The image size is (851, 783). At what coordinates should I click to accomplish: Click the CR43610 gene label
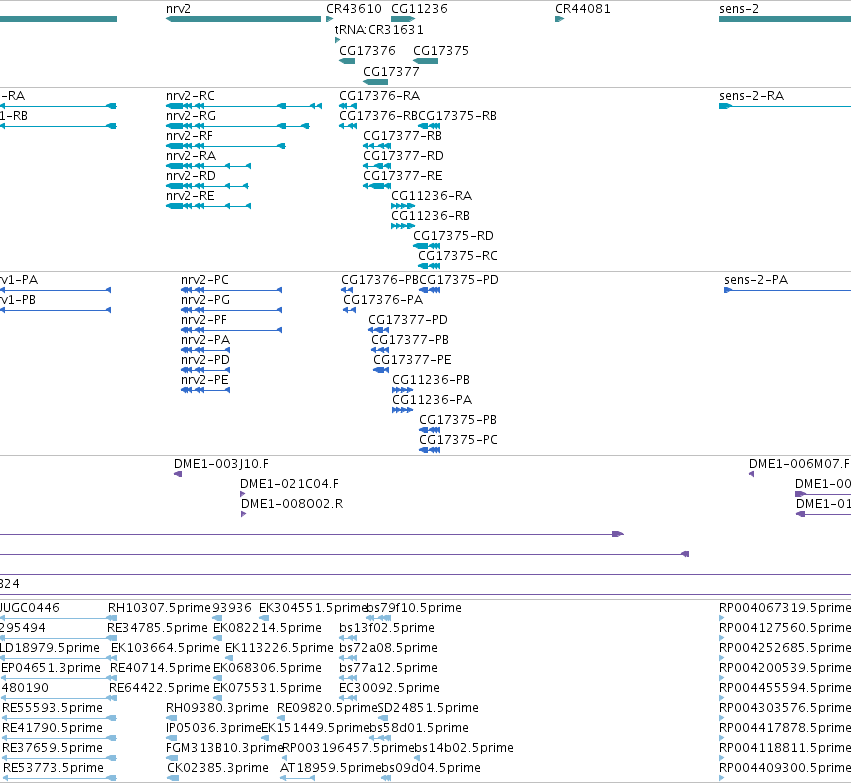354,9
